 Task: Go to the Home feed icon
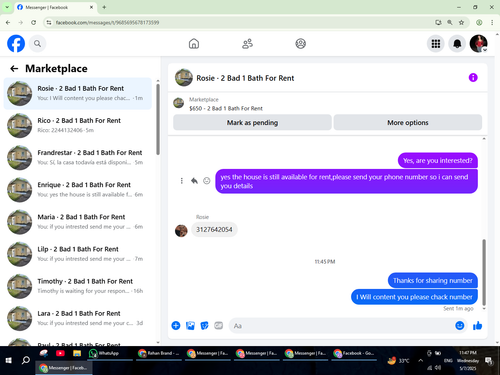point(194,44)
